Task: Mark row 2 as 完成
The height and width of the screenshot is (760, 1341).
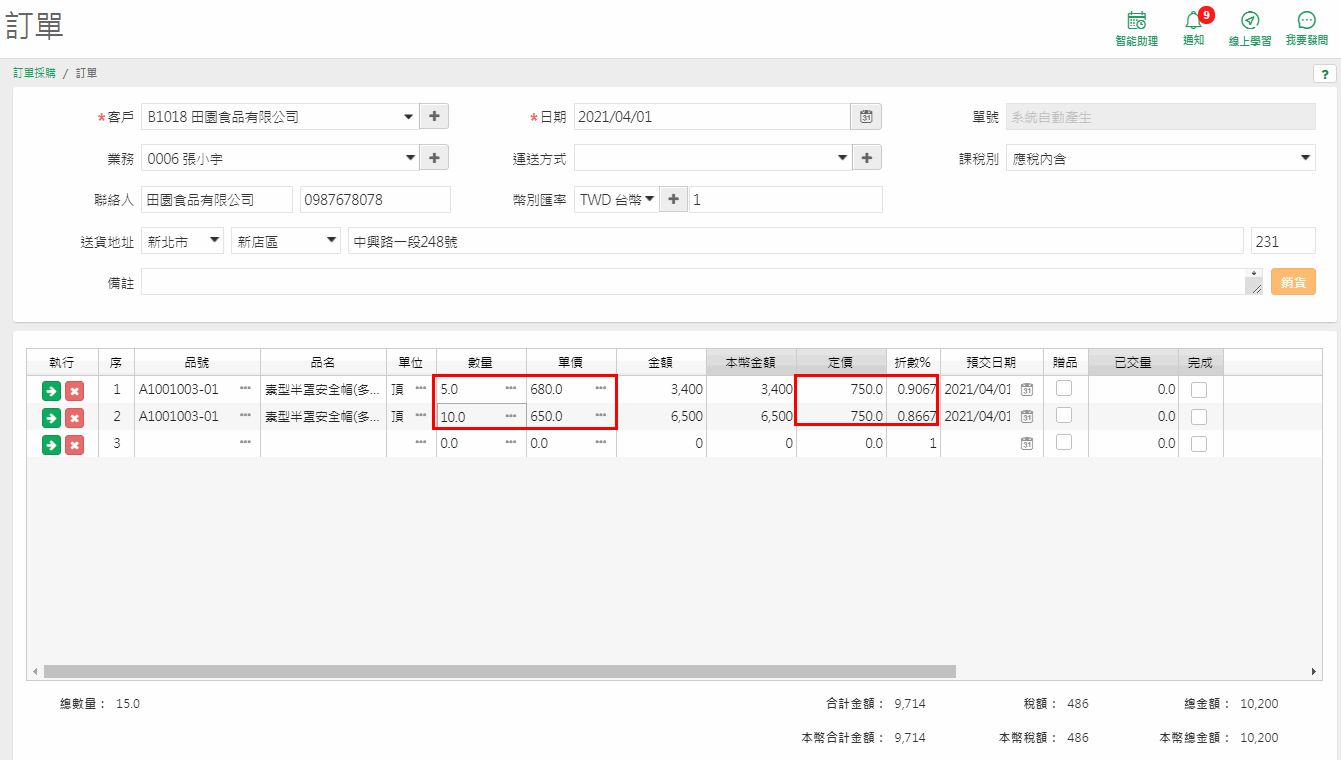Action: (1199, 416)
